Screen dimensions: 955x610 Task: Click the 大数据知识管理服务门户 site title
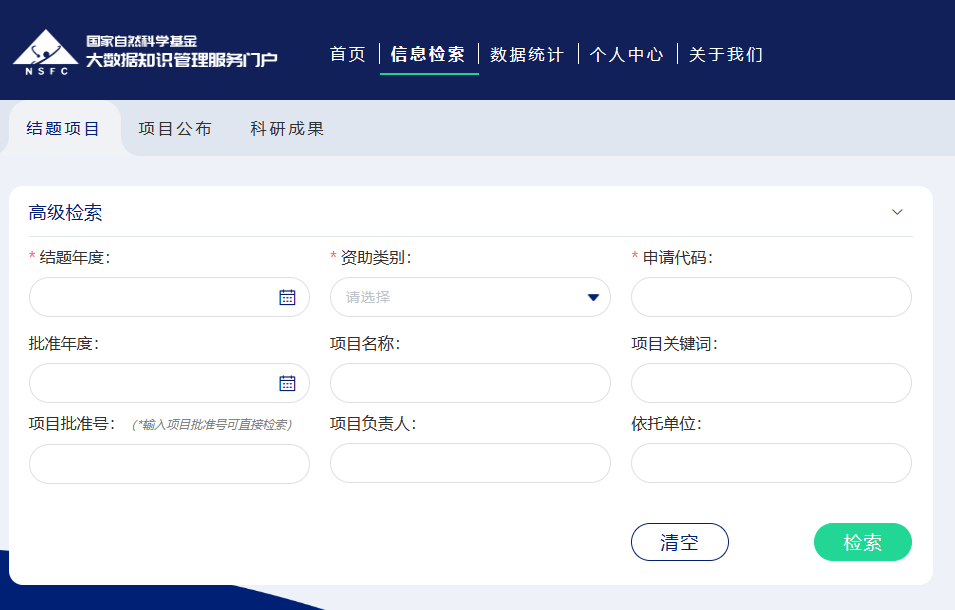(181, 60)
